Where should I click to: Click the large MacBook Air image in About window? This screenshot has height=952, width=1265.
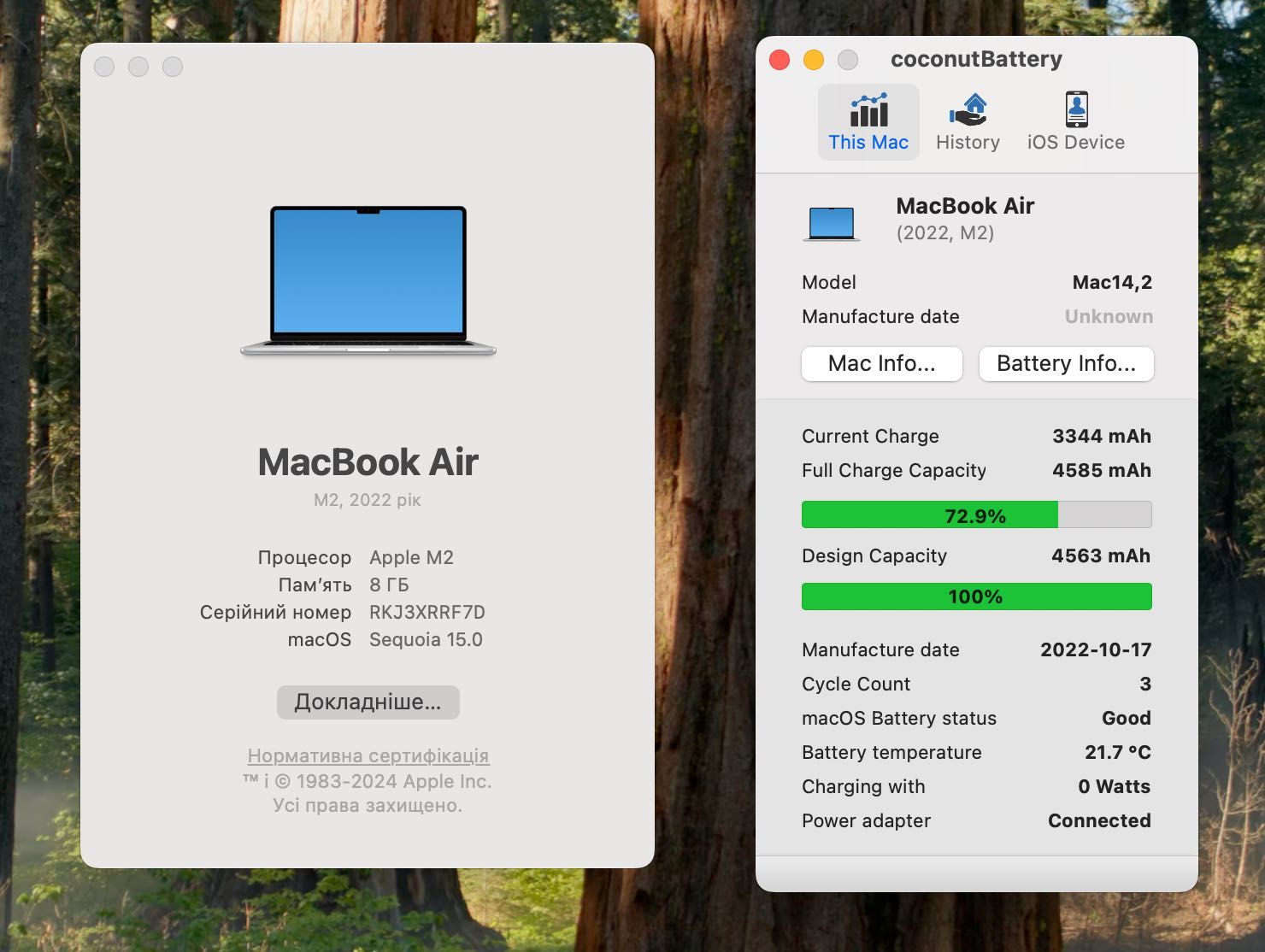pyautogui.click(x=368, y=280)
